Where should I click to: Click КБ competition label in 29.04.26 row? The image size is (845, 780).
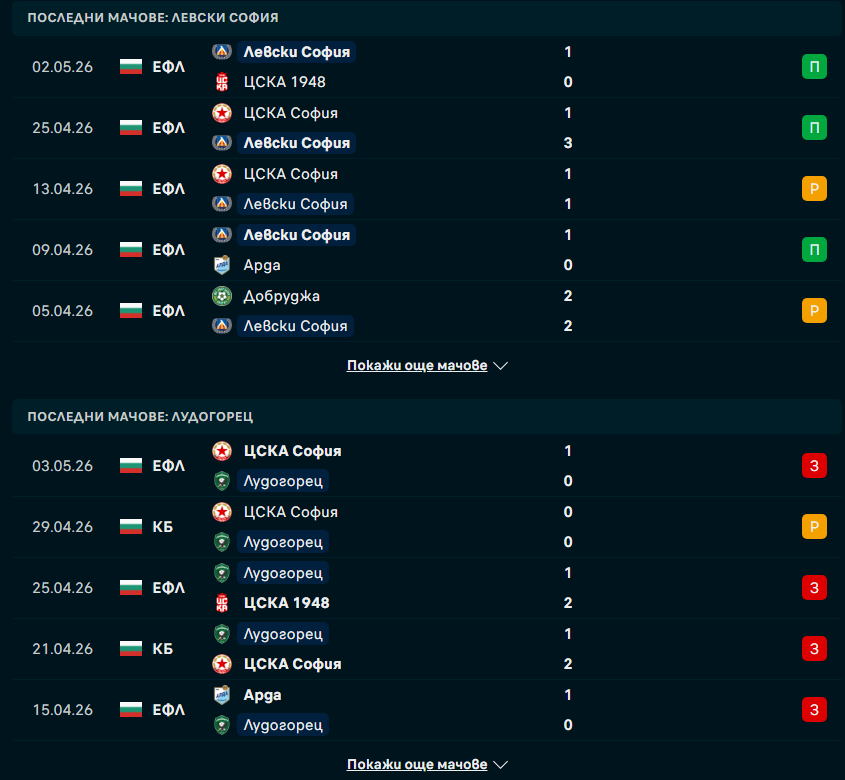[x=163, y=527]
